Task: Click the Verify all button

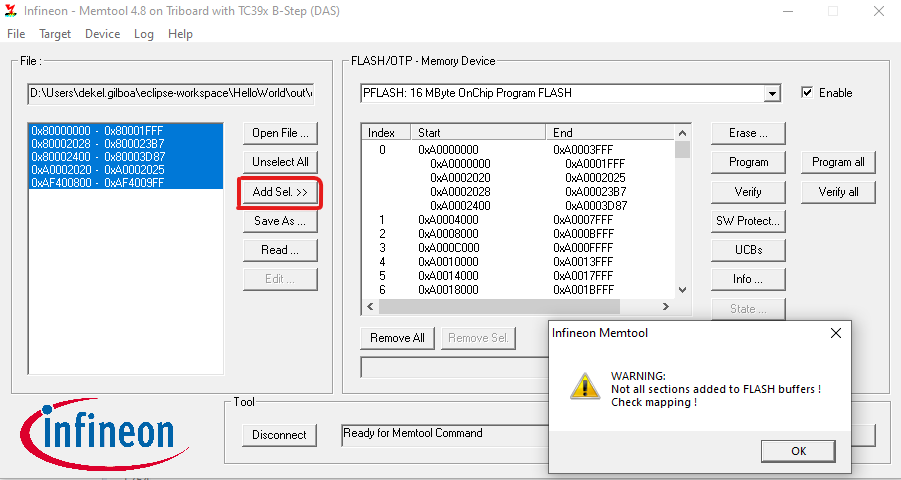Action: 838,192
